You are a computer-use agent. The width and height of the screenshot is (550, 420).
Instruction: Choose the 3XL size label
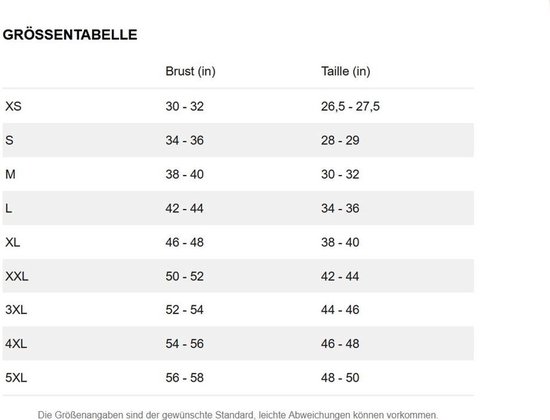point(16,310)
